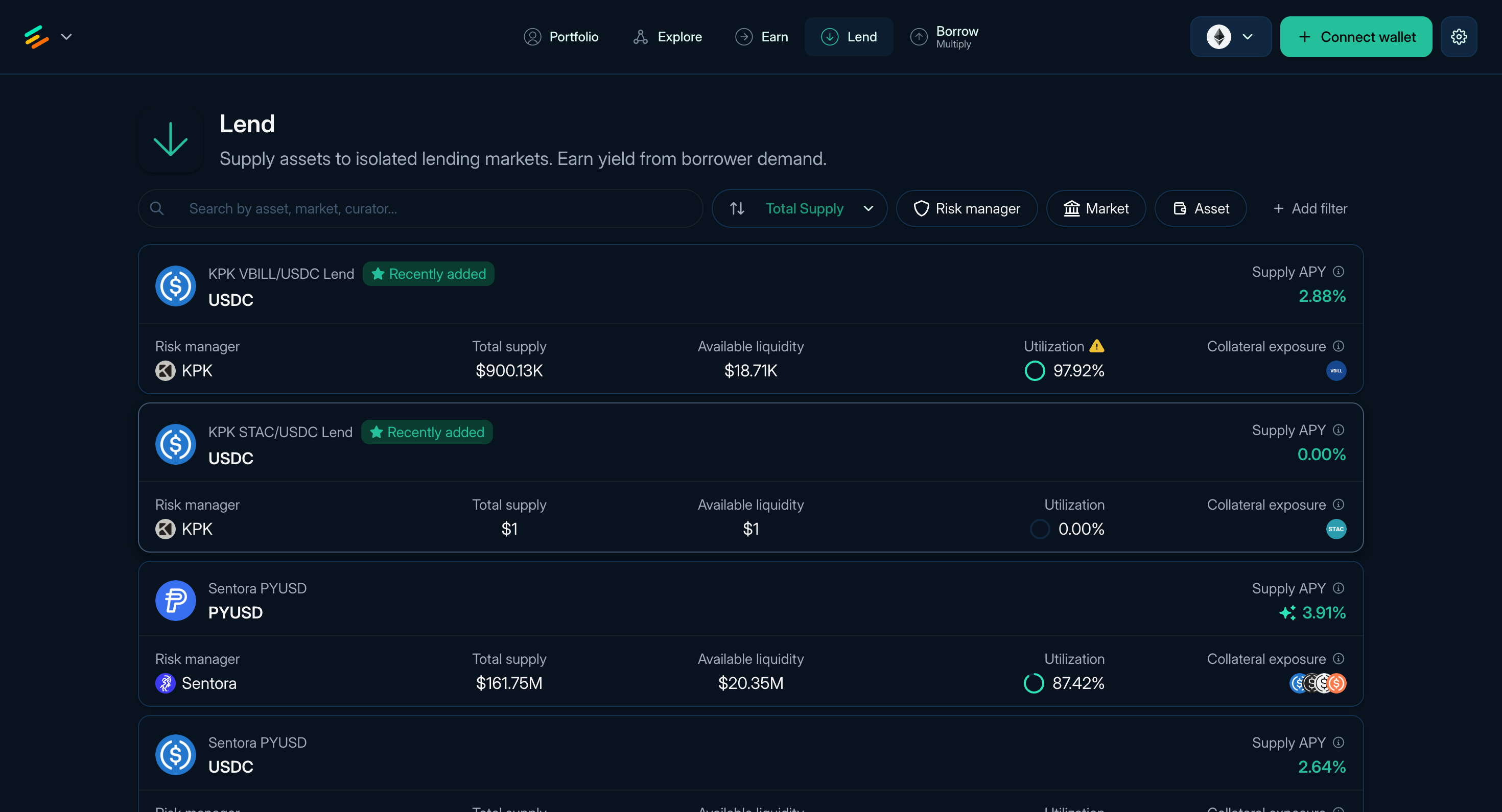Click the USDC icon of KPK STAC/USDC Lend
Viewport: 1502px width, 812px height.
[176, 444]
